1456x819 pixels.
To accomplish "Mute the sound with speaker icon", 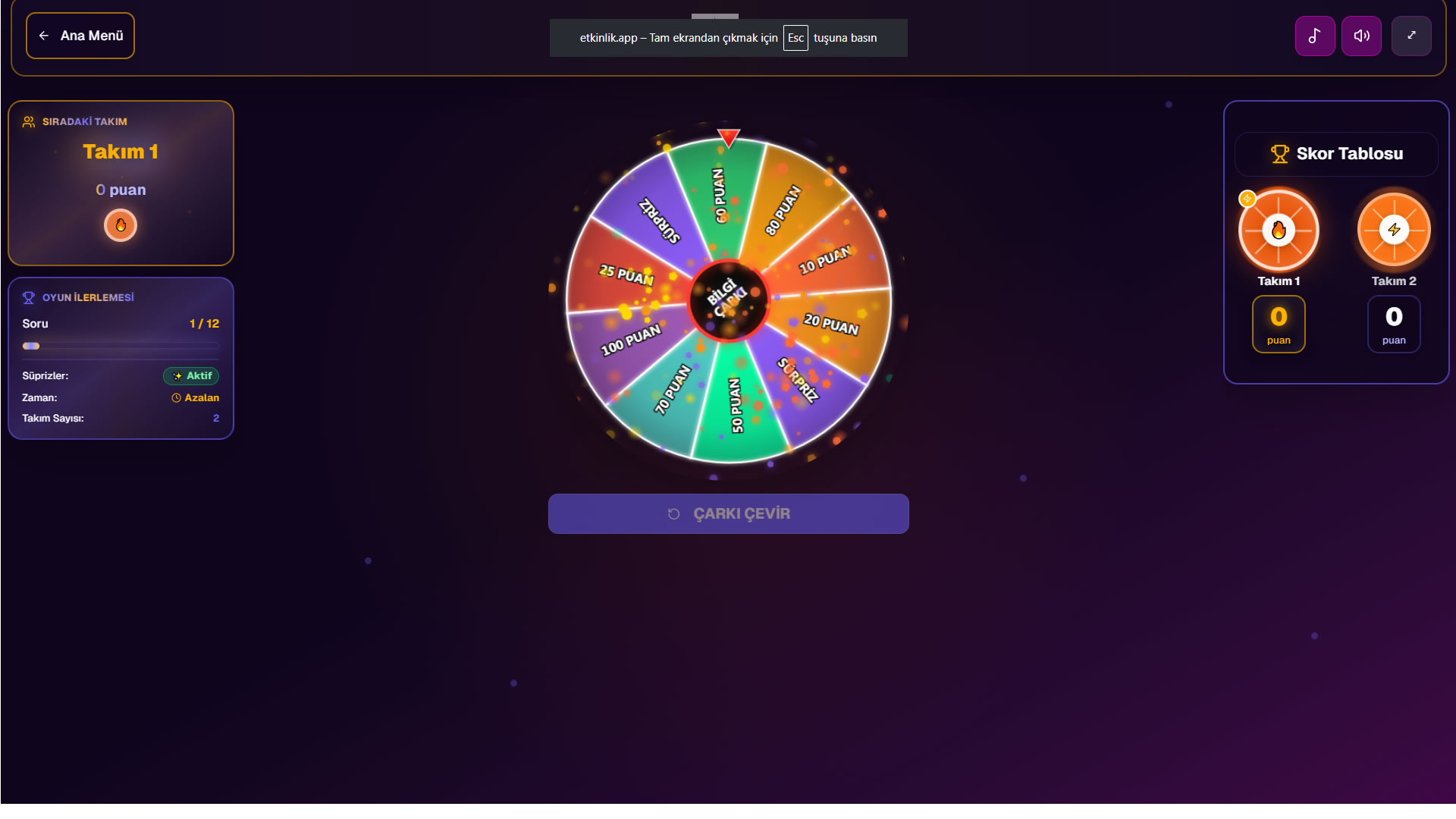I will [1361, 36].
